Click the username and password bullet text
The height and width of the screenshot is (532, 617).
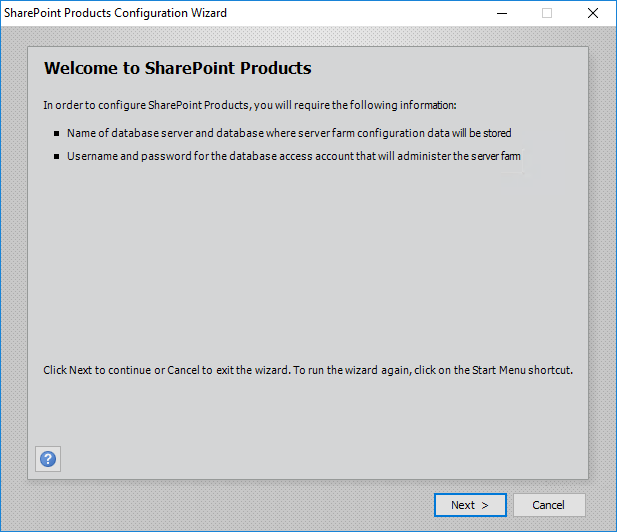tap(293, 157)
